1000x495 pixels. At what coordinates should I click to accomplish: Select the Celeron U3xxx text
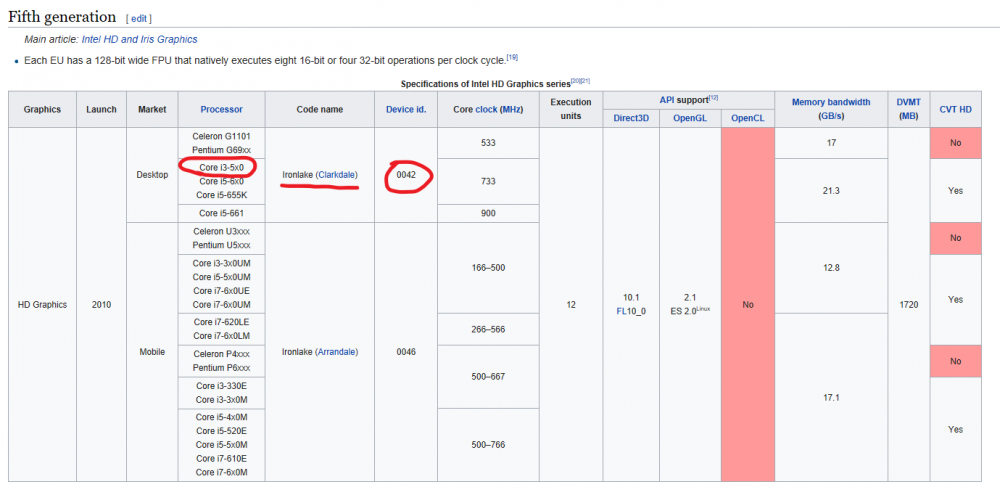221,231
